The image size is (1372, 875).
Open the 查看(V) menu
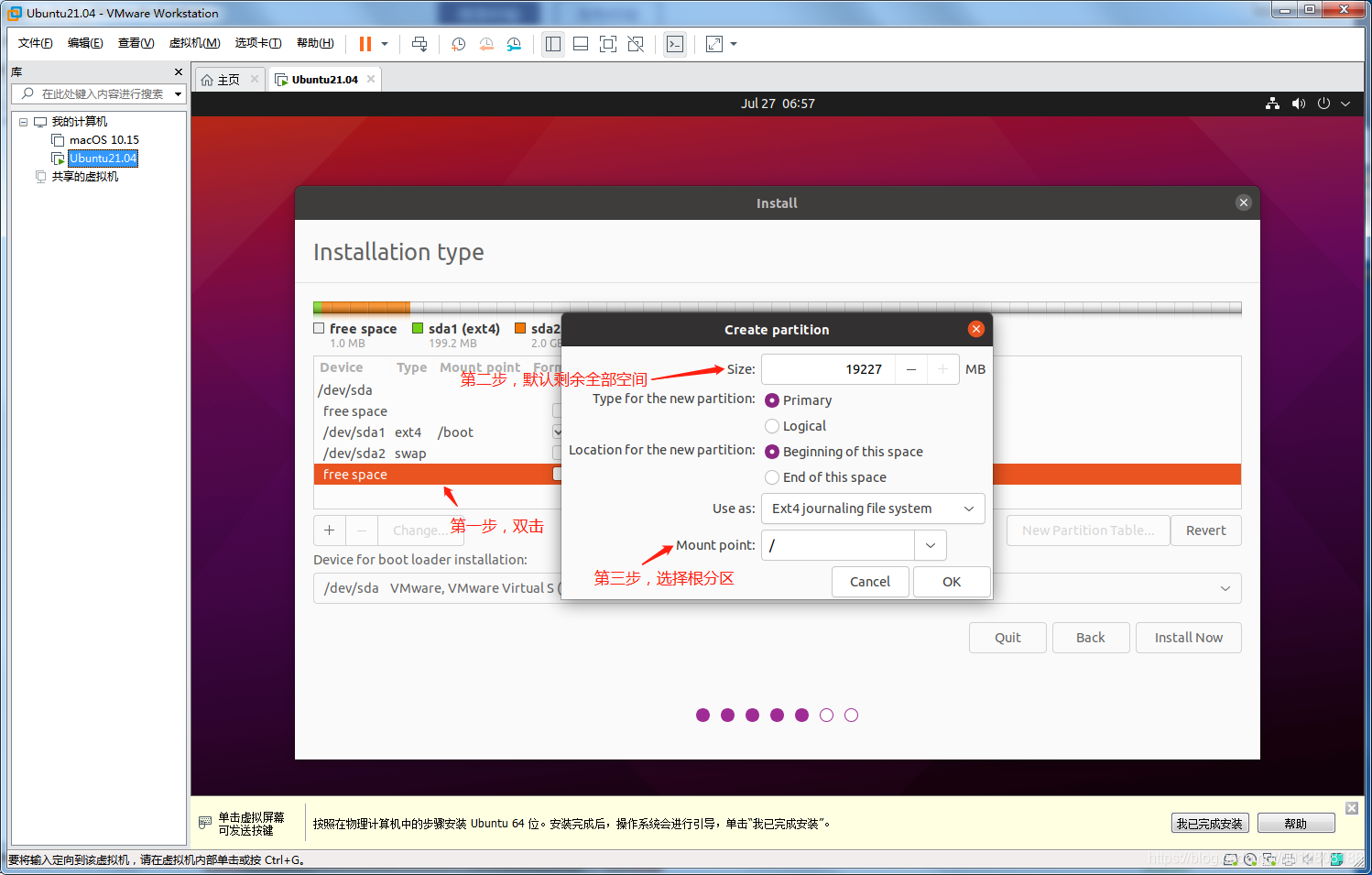pos(136,43)
